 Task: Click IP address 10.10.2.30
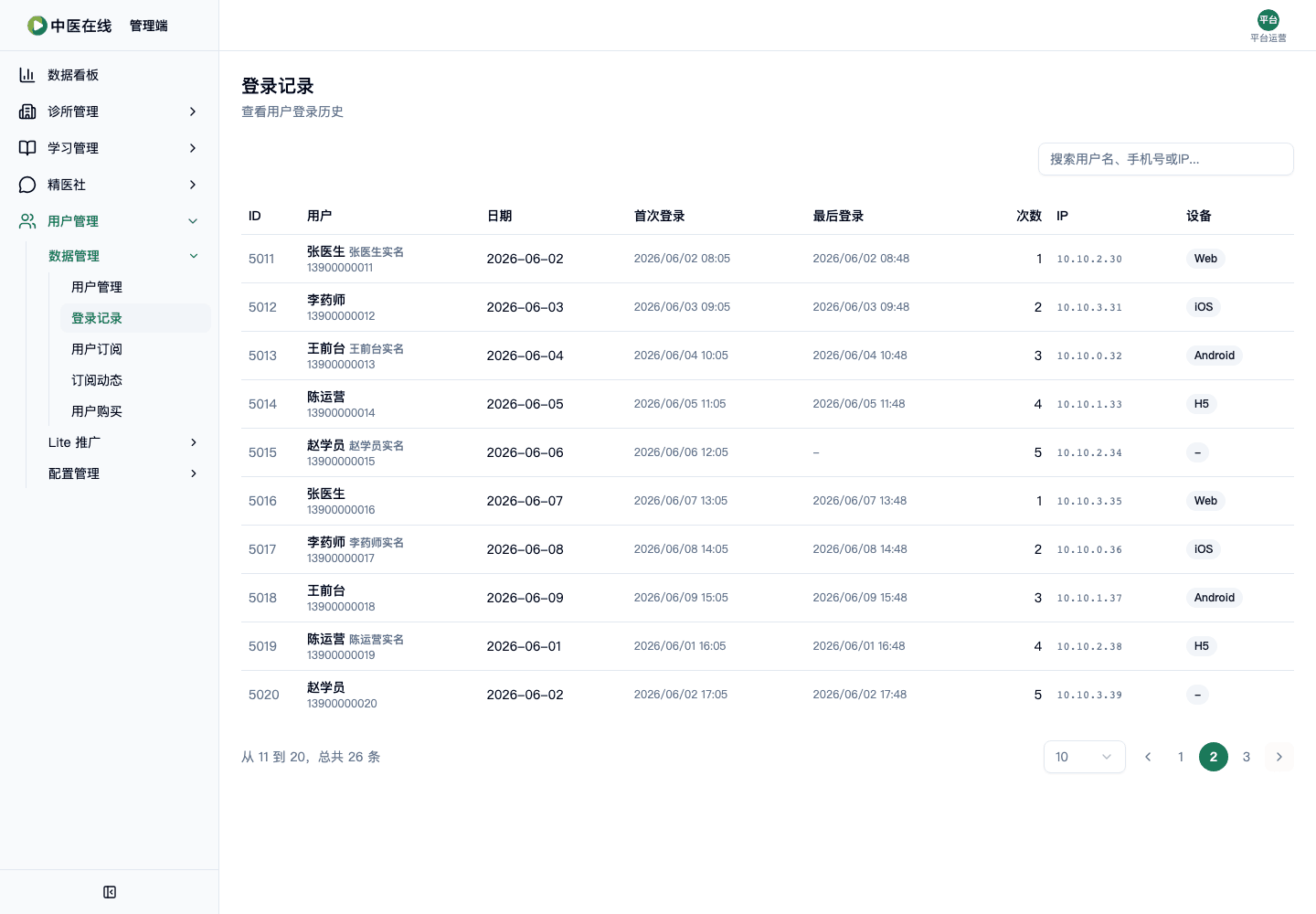click(x=1089, y=259)
